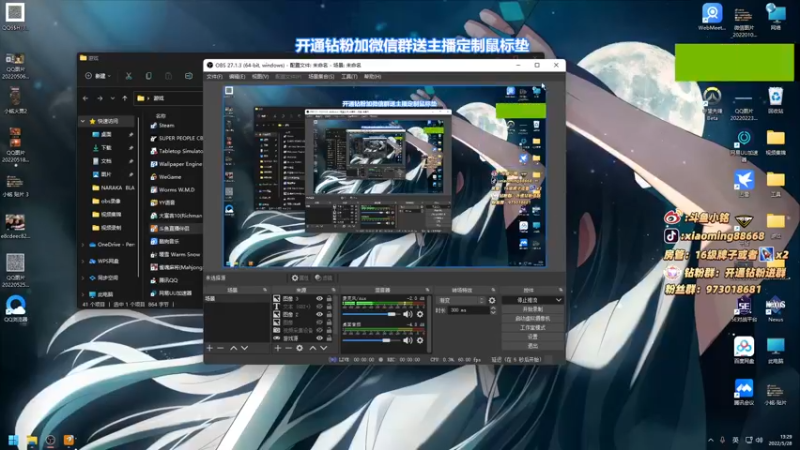Toggle the lock on 图像 2 source
The image size is (800, 450).
pyautogui.click(x=329, y=315)
